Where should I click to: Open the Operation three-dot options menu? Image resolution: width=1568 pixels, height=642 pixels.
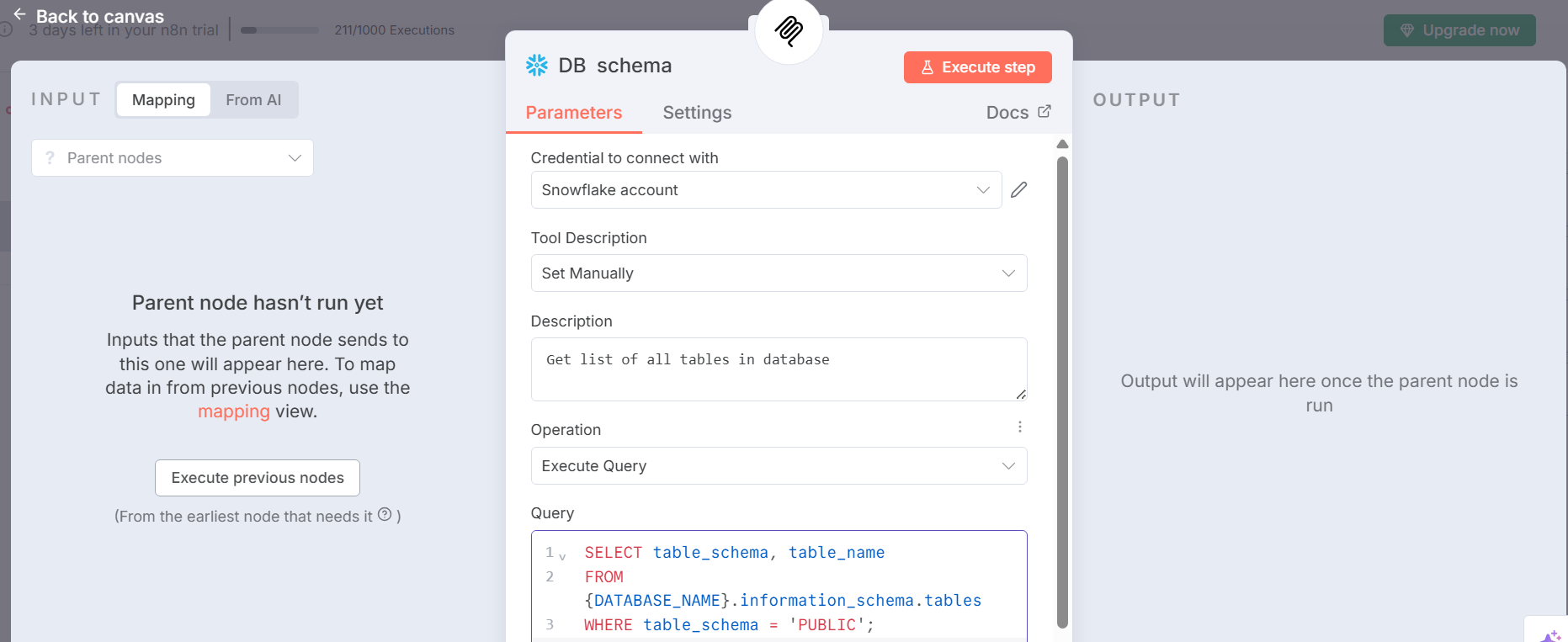coord(1019,427)
